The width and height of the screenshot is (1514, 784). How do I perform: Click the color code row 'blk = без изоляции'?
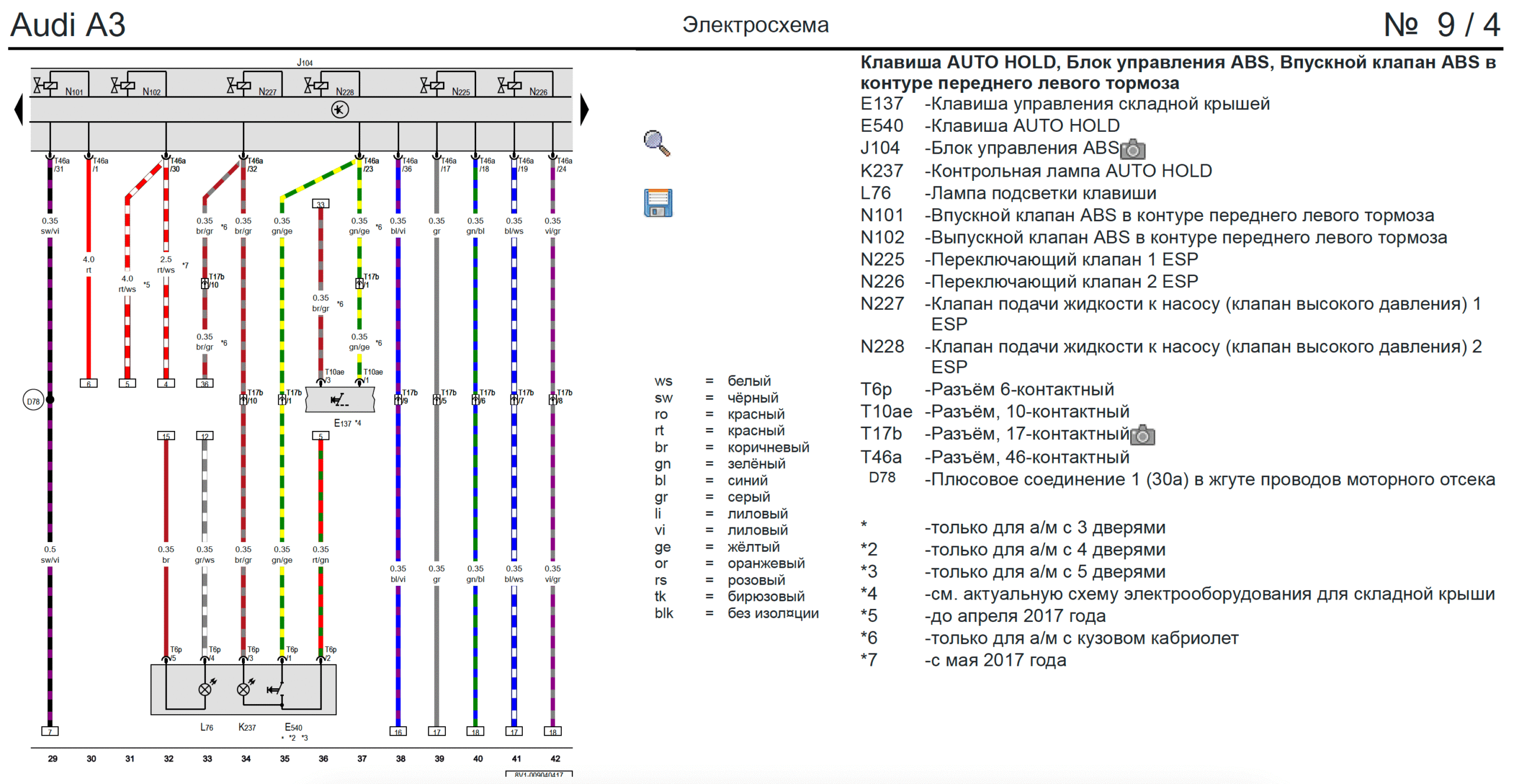click(736, 613)
